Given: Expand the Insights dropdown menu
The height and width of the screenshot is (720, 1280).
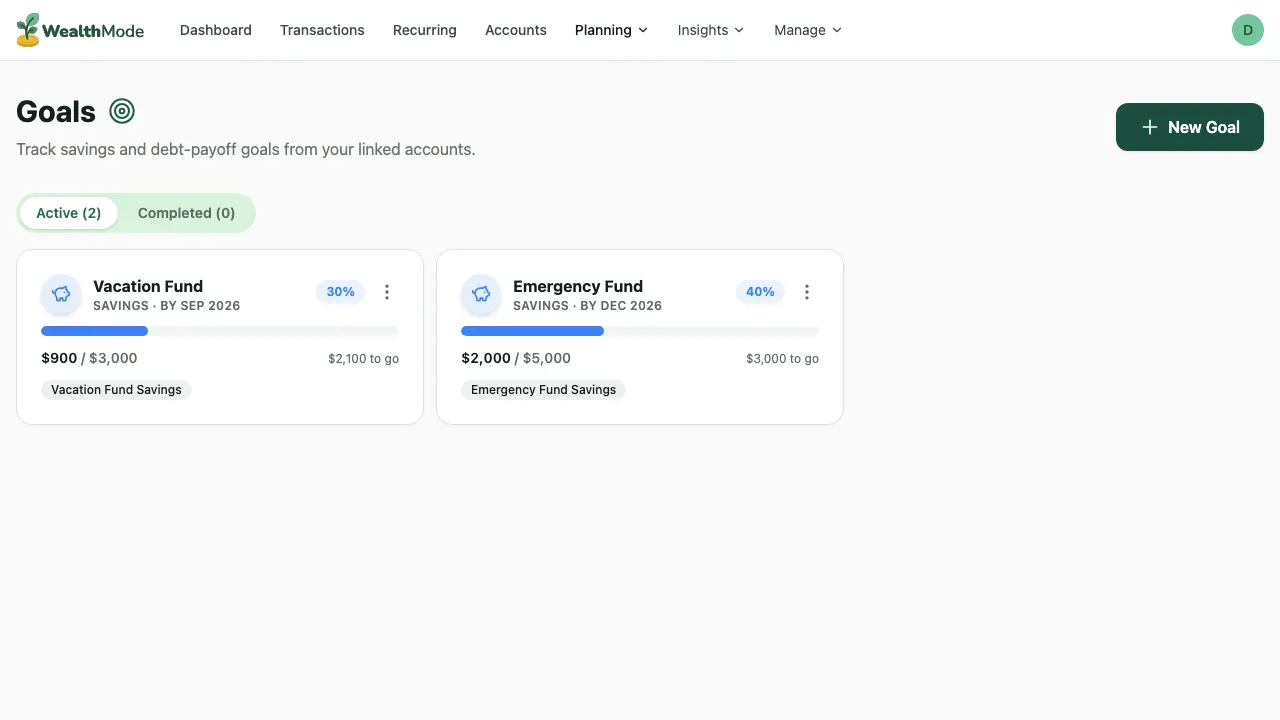Looking at the screenshot, I should 711,30.
